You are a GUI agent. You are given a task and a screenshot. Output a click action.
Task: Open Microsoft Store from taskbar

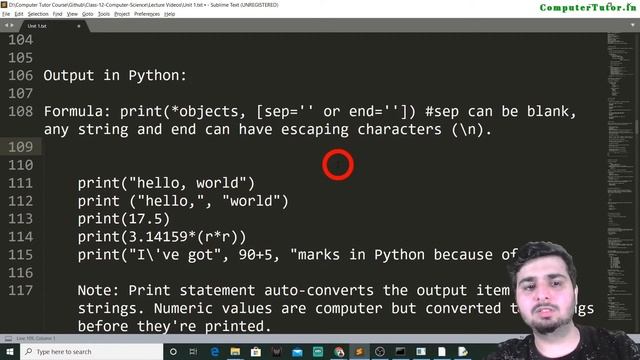click(256, 351)
